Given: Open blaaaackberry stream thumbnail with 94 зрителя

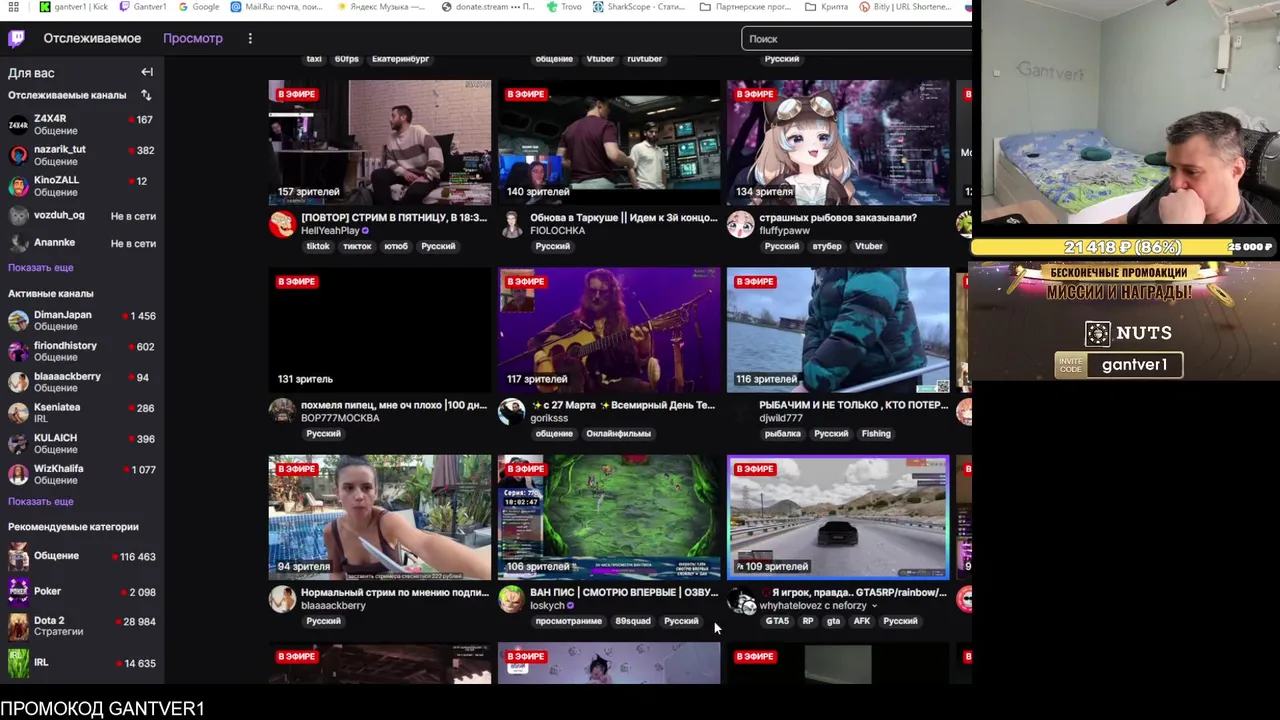Looking at the screenshot, I should point(380,517).
